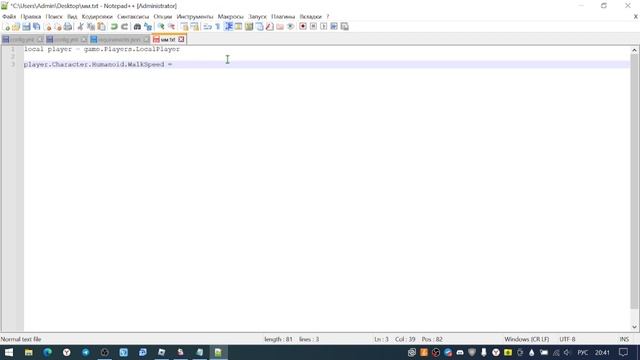This screenshot has width=640, height=360.
Task: Close the ыы.txt tab with red X
Action: coord(181,40)
